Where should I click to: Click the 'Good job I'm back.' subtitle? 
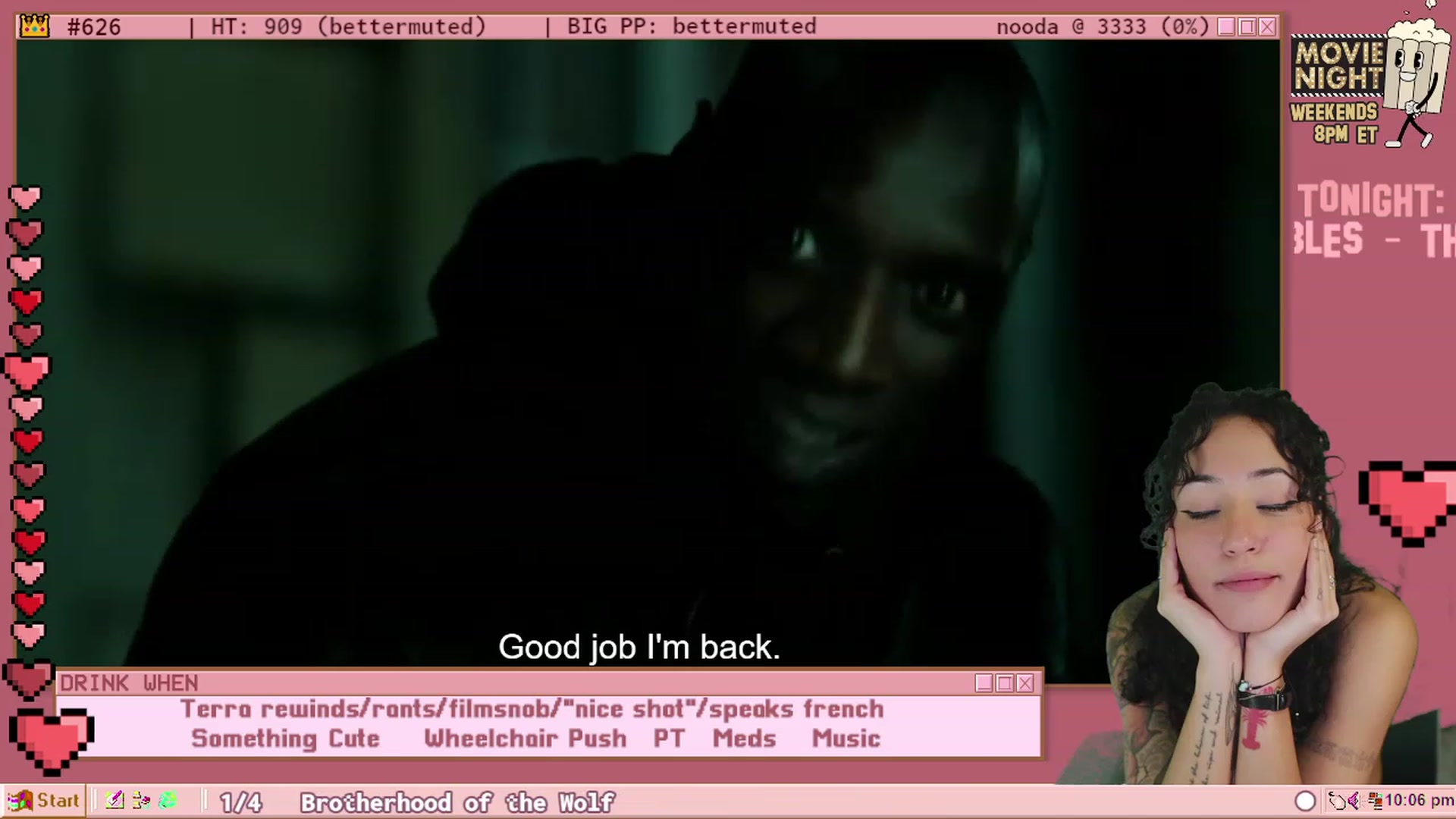[639, 648]
